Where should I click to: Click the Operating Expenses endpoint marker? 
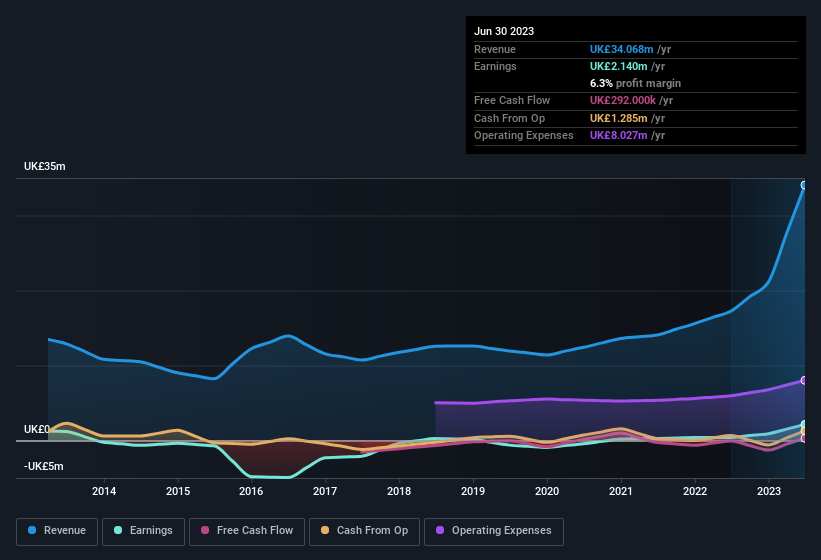coord(804,380)
